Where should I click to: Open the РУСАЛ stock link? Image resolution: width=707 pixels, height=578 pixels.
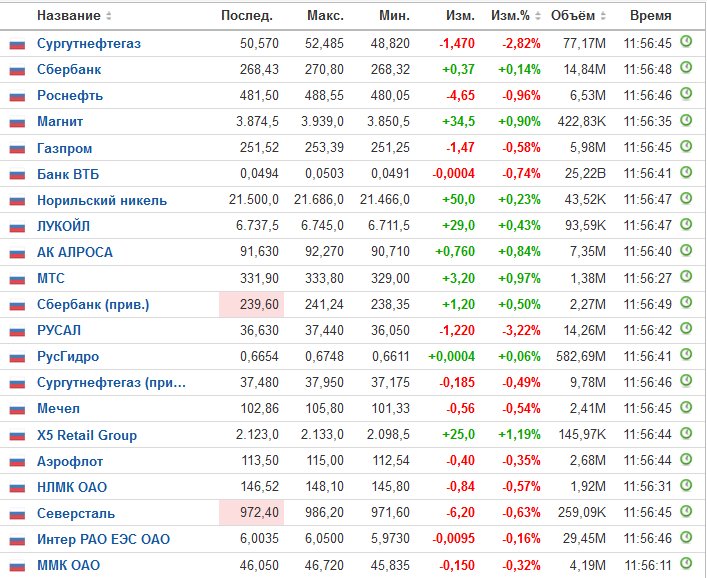tap(59, 330)
